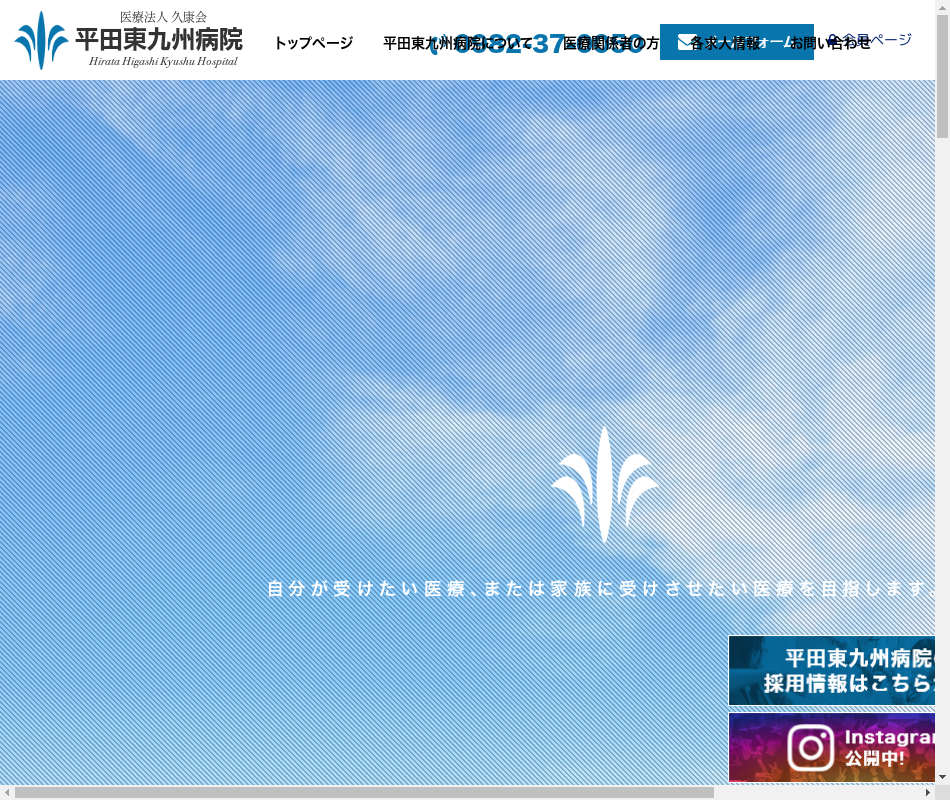Click the horizontal scrollbar thumb
The image size is (950, 800).
364,793
